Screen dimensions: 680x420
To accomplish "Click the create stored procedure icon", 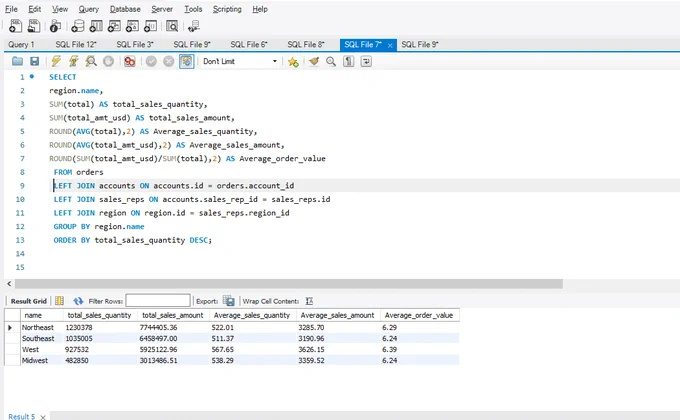I will [132, 26].
